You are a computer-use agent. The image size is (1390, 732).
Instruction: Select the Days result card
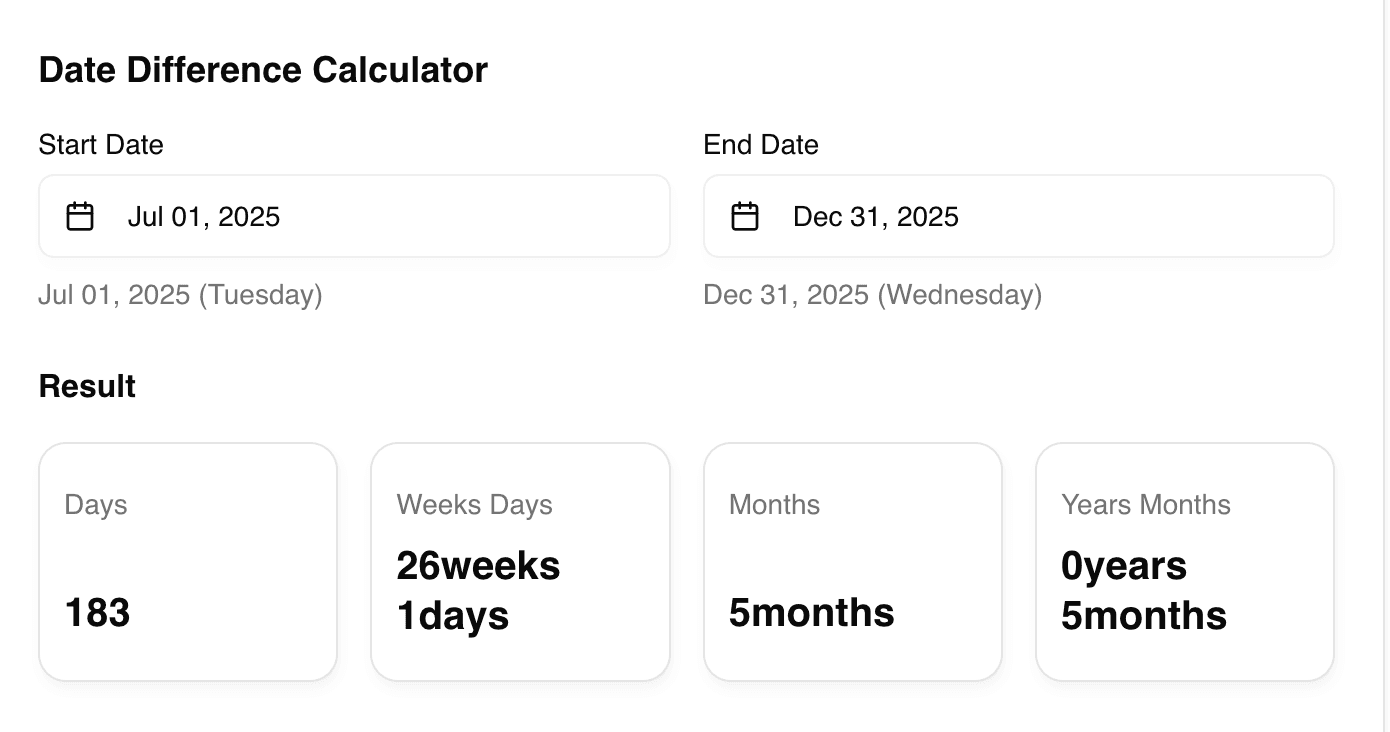click(188, 562)
